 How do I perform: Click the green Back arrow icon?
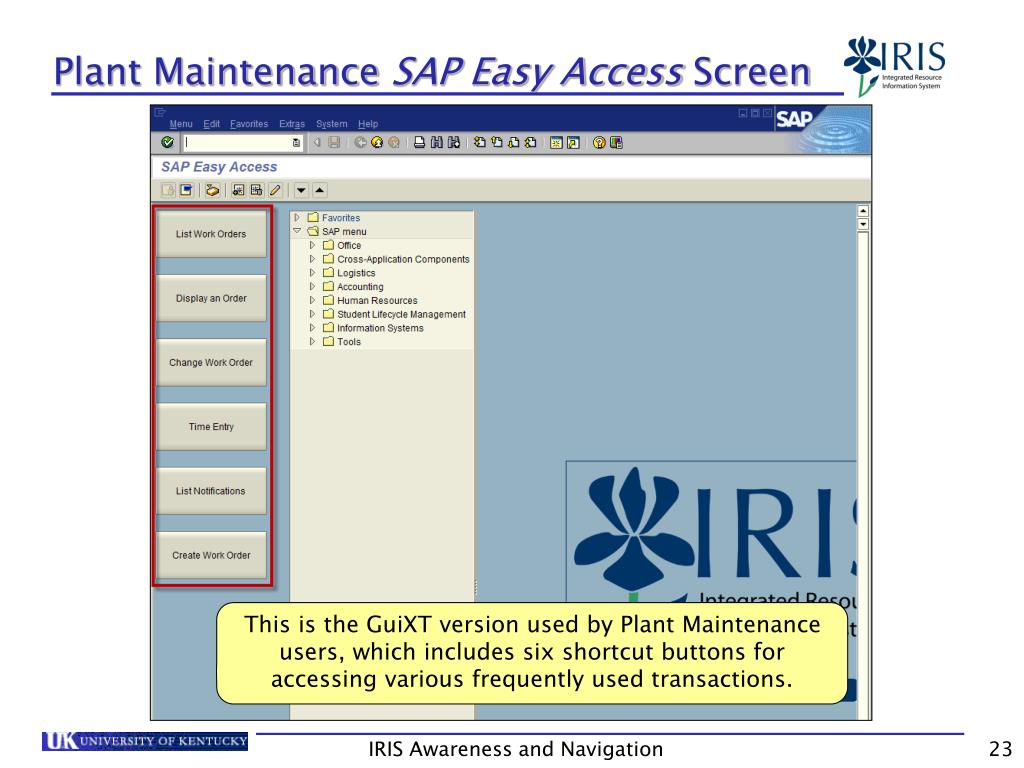click(x=360, y=142)
